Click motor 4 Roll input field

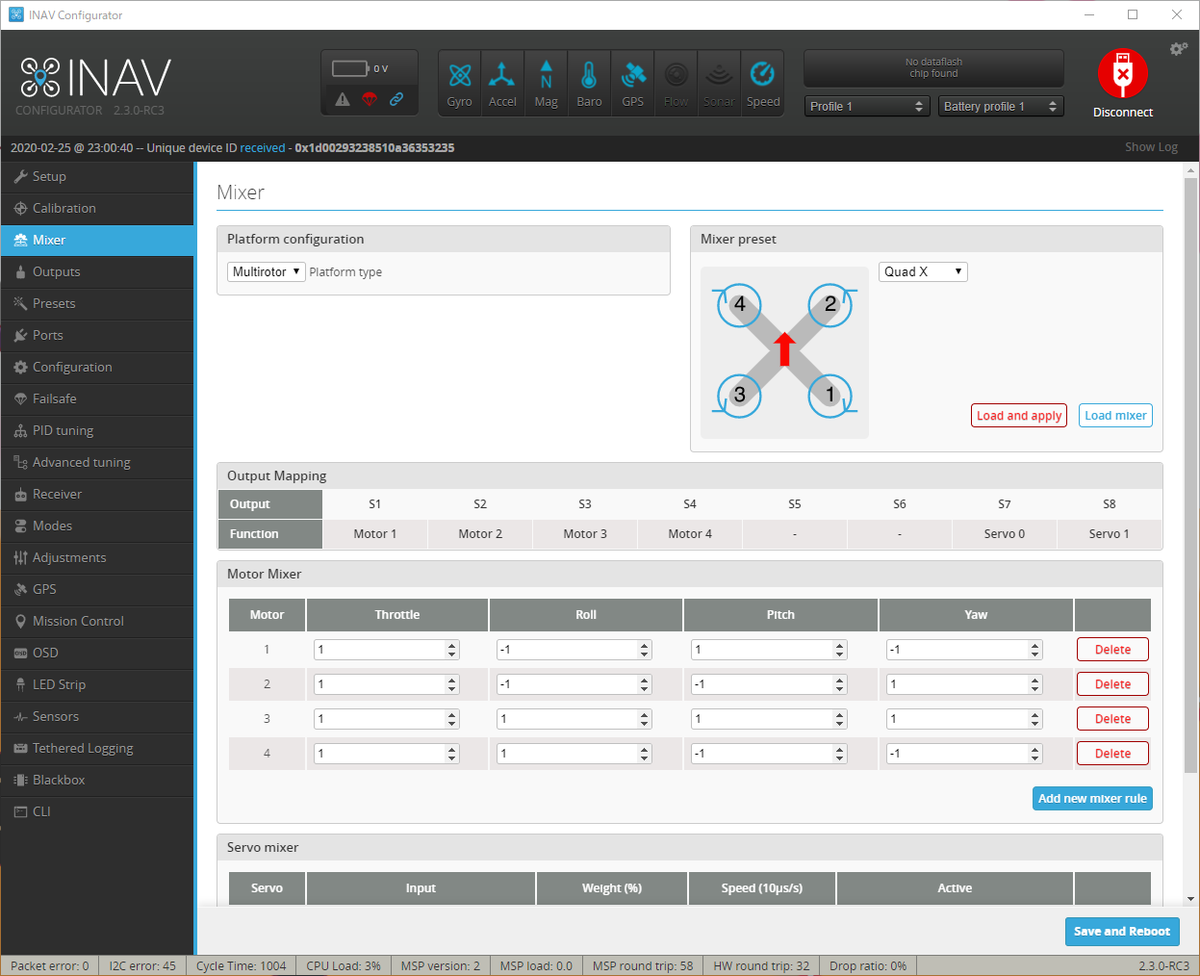click(574, 753)
